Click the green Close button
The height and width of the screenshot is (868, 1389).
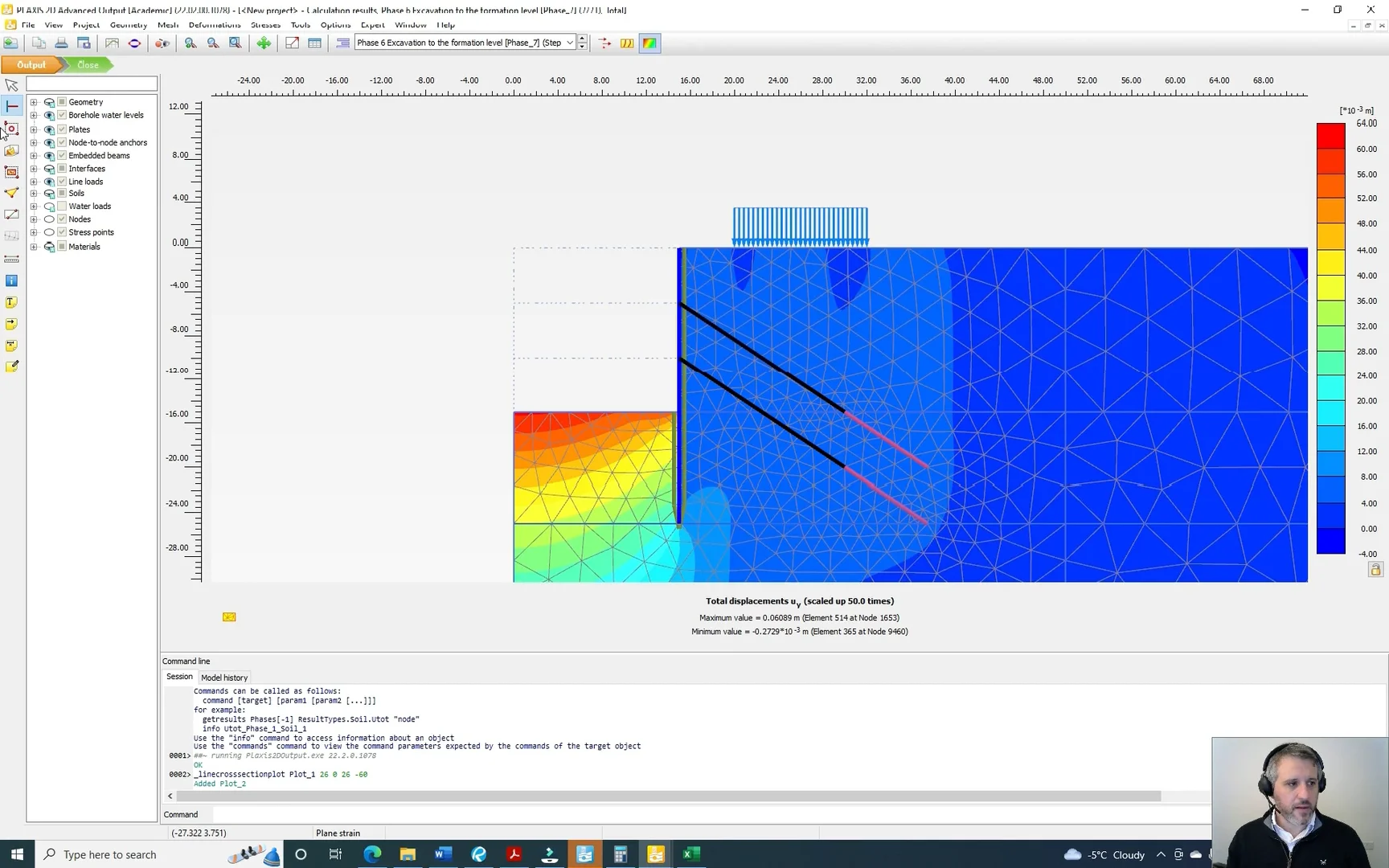88,65
